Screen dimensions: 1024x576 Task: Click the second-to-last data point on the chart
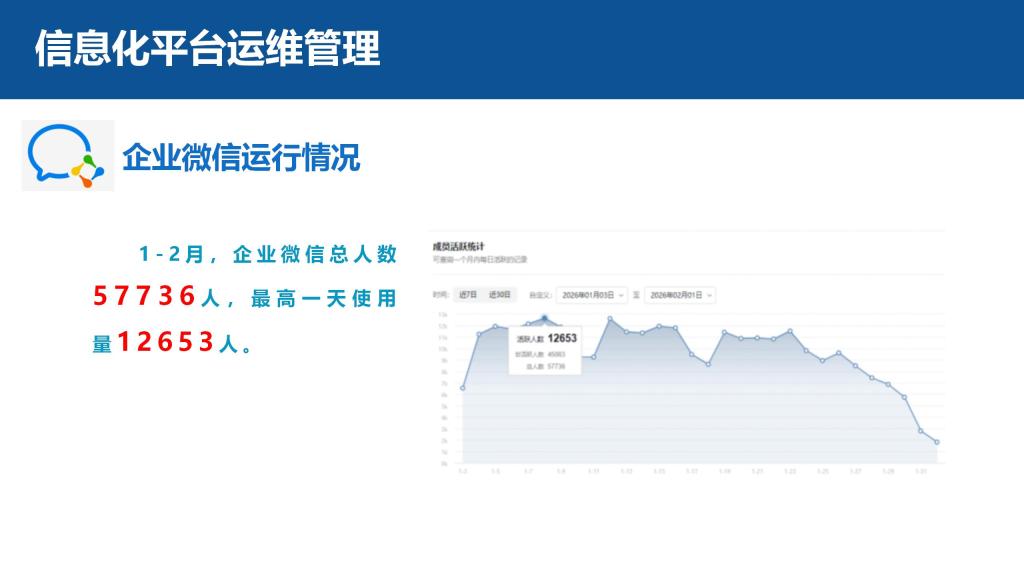(x=921, y=431)
